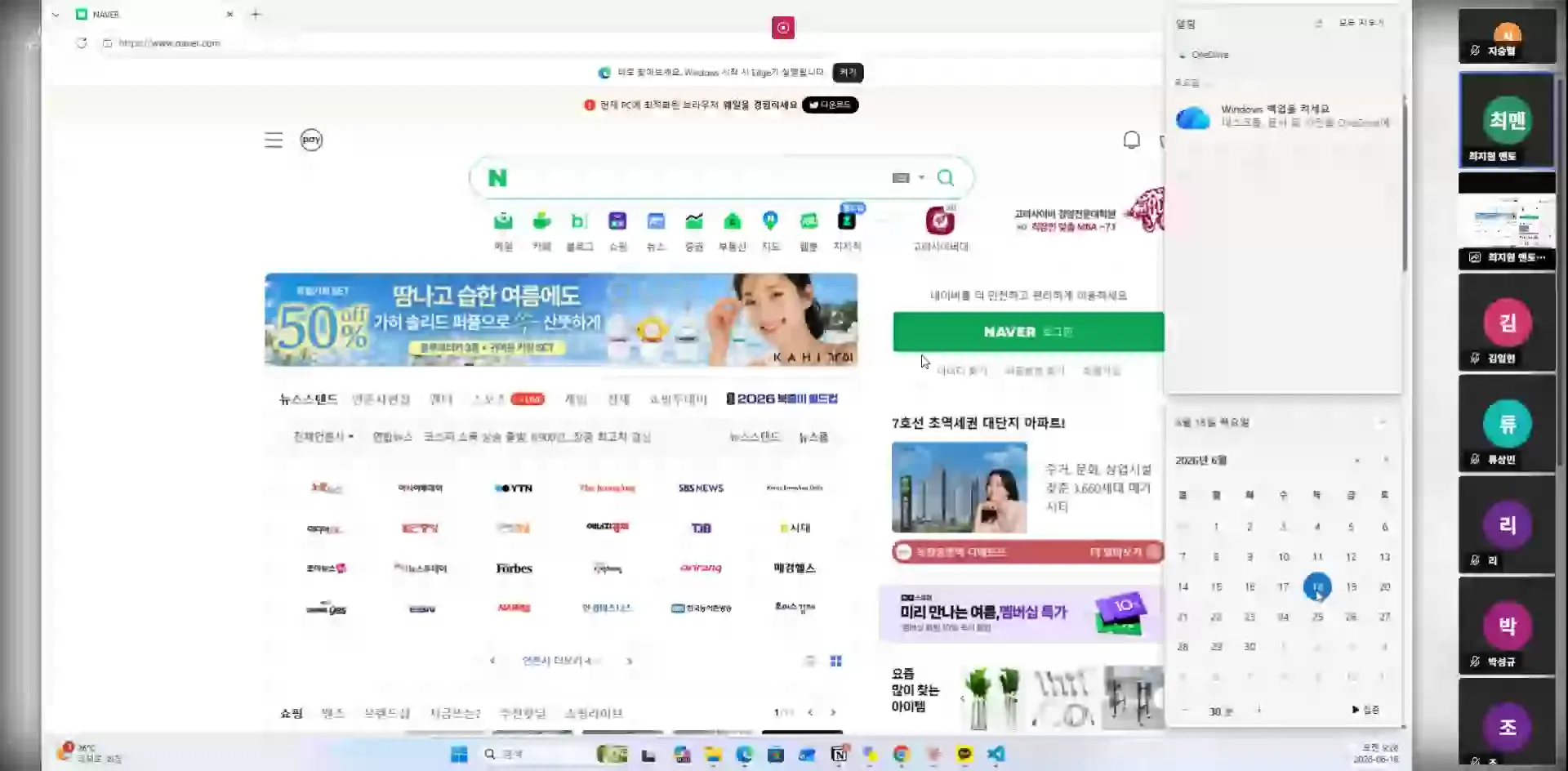Viewport: 1568px width, 771px height.
Task: Open Google Chrome from taskbar
Action: [x=902, y=754]
